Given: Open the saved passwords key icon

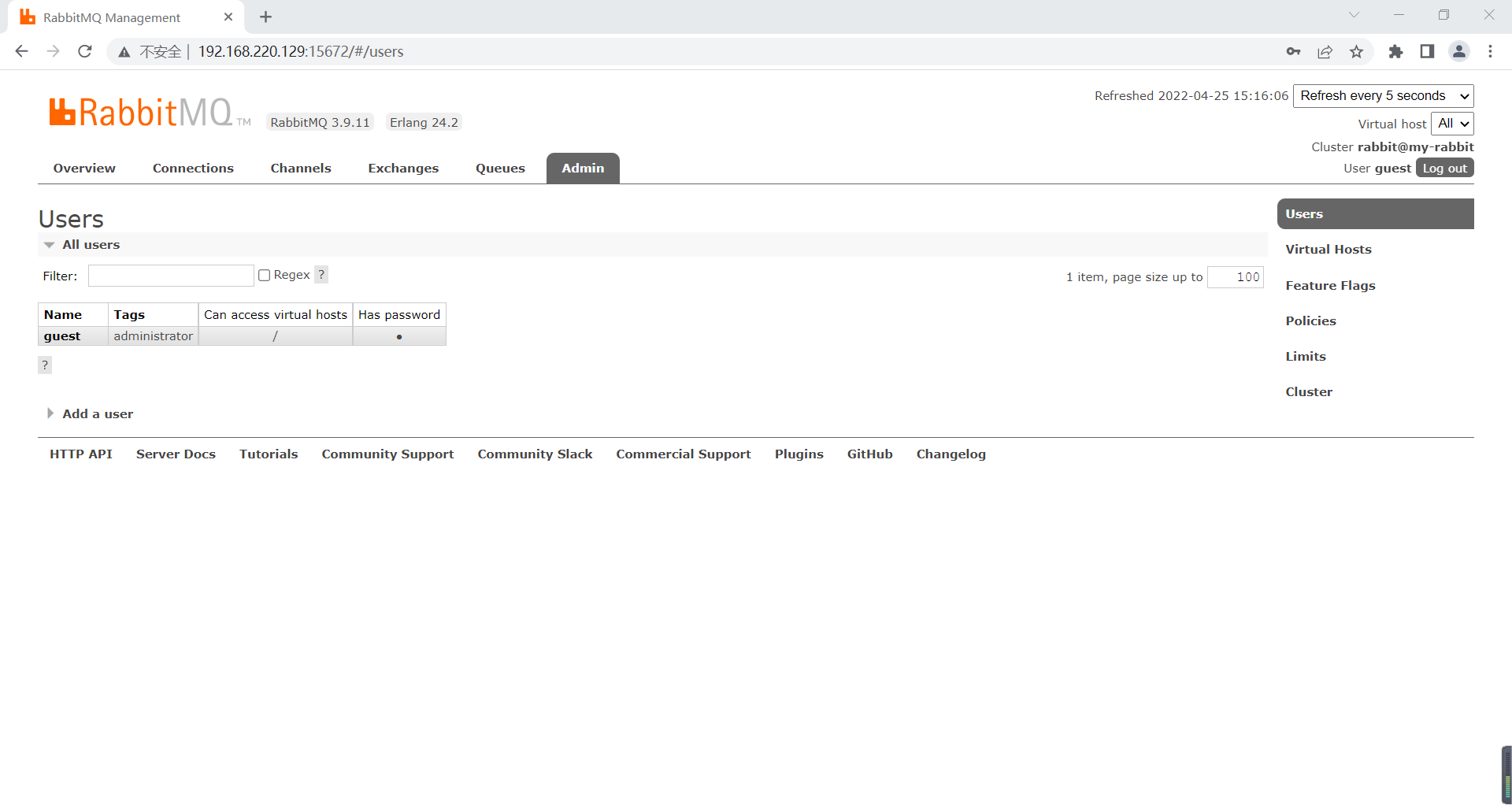Looking at the screenshot, I should (1293, 51).
